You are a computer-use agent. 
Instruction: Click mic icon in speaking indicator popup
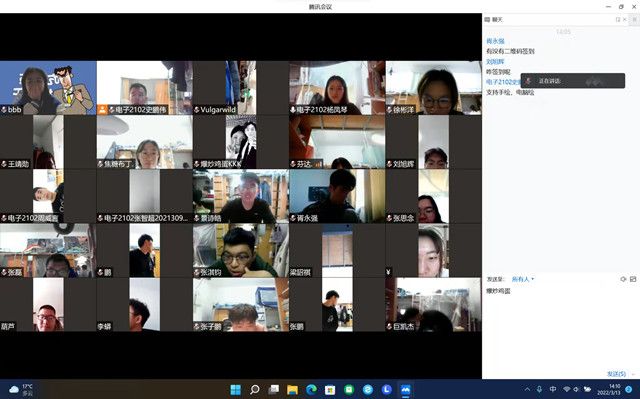[528, 81]
